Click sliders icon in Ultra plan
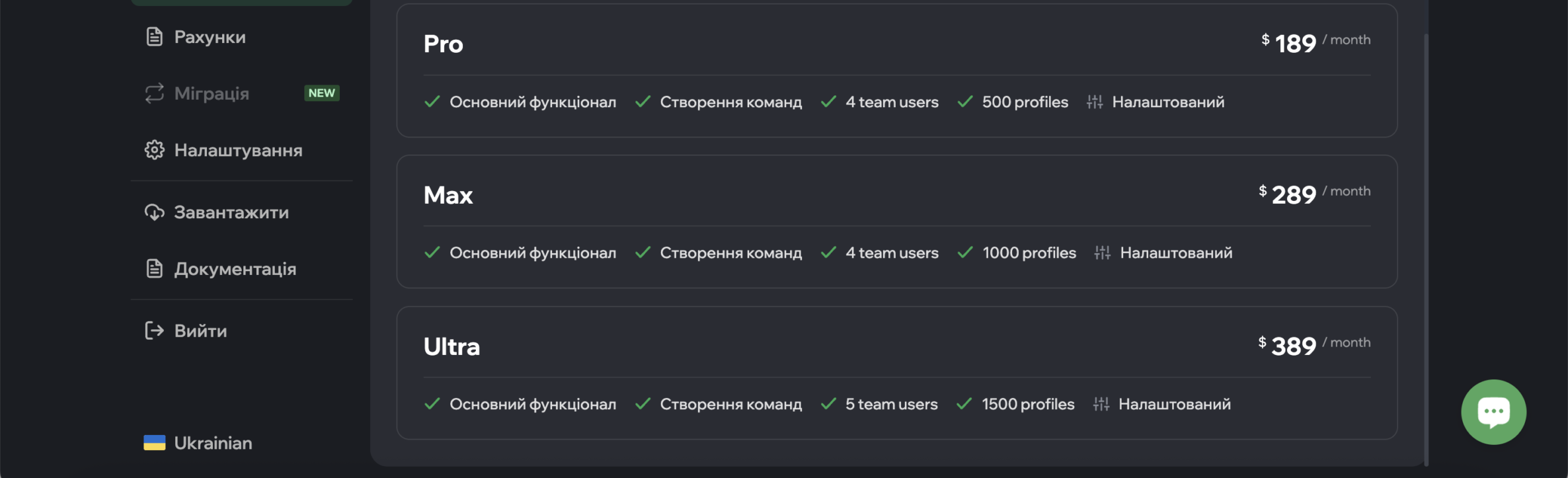 point(1101,404)
